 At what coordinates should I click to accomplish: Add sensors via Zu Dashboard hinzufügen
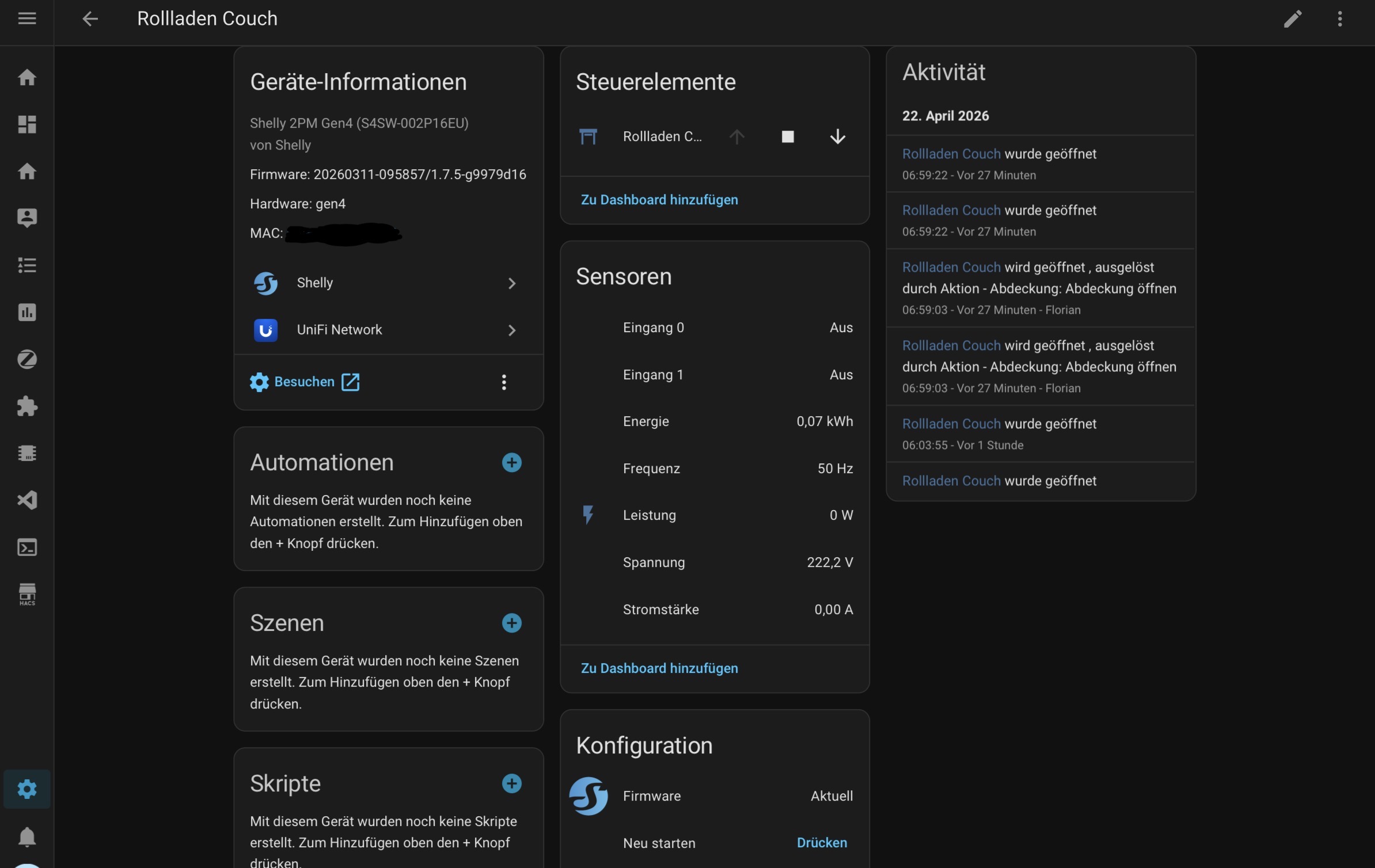(x=659, y=668)
